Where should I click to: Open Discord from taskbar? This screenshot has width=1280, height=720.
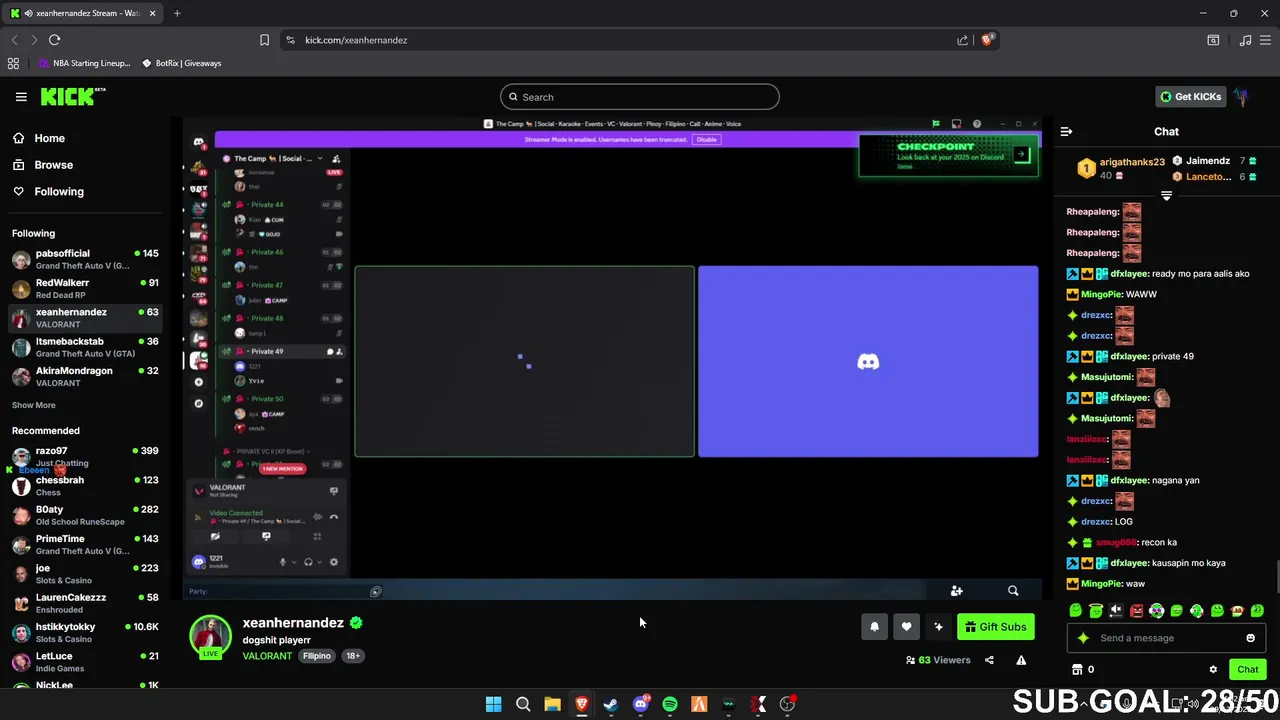pos(640,704)
